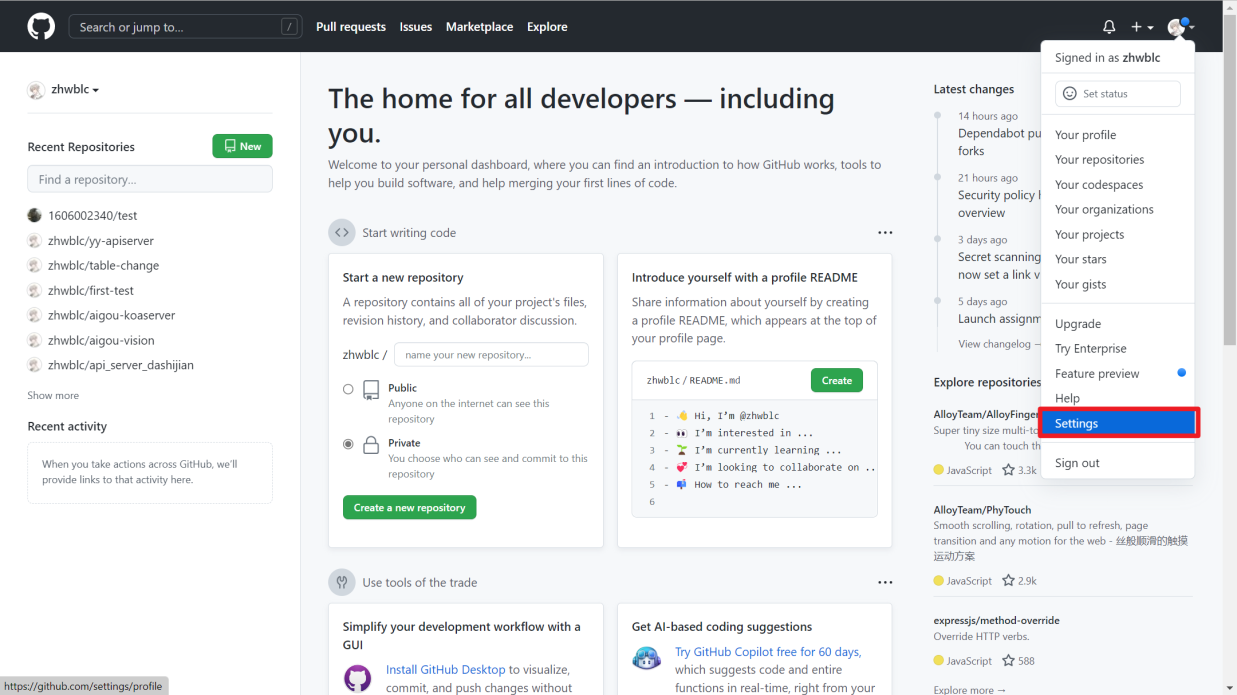
Task: Open the GitHub Octocat logo homepage
Action: [x=41, y=27]
